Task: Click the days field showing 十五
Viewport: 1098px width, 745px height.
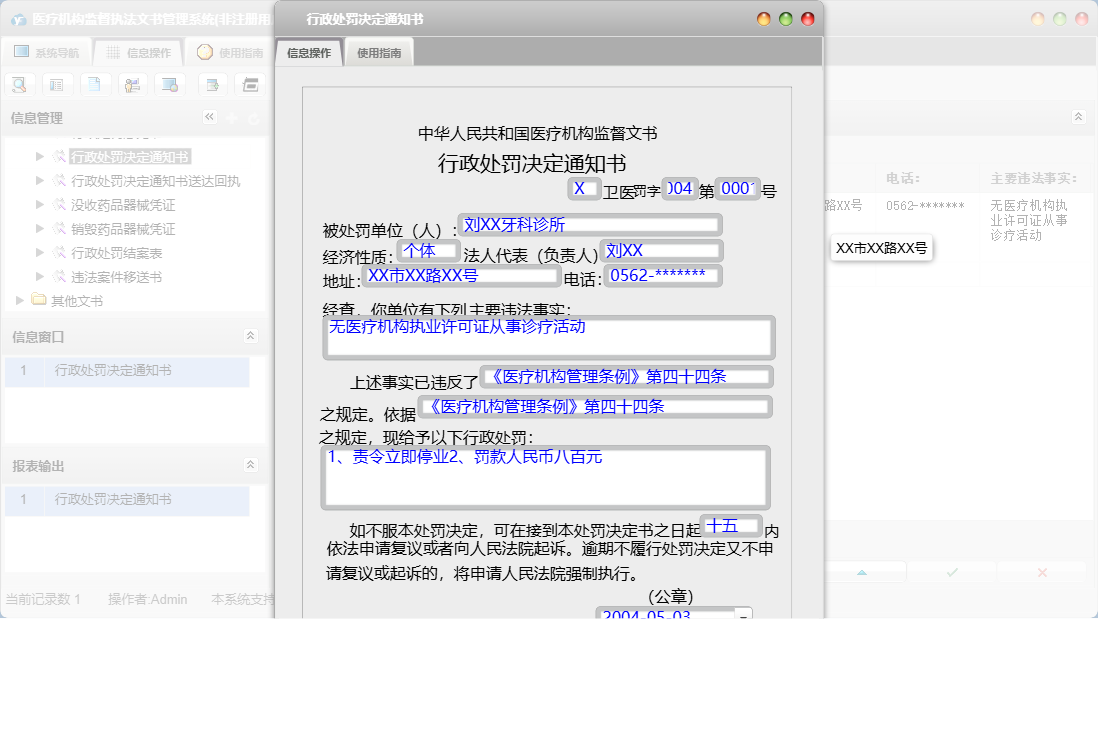Action: click(732, 526)
